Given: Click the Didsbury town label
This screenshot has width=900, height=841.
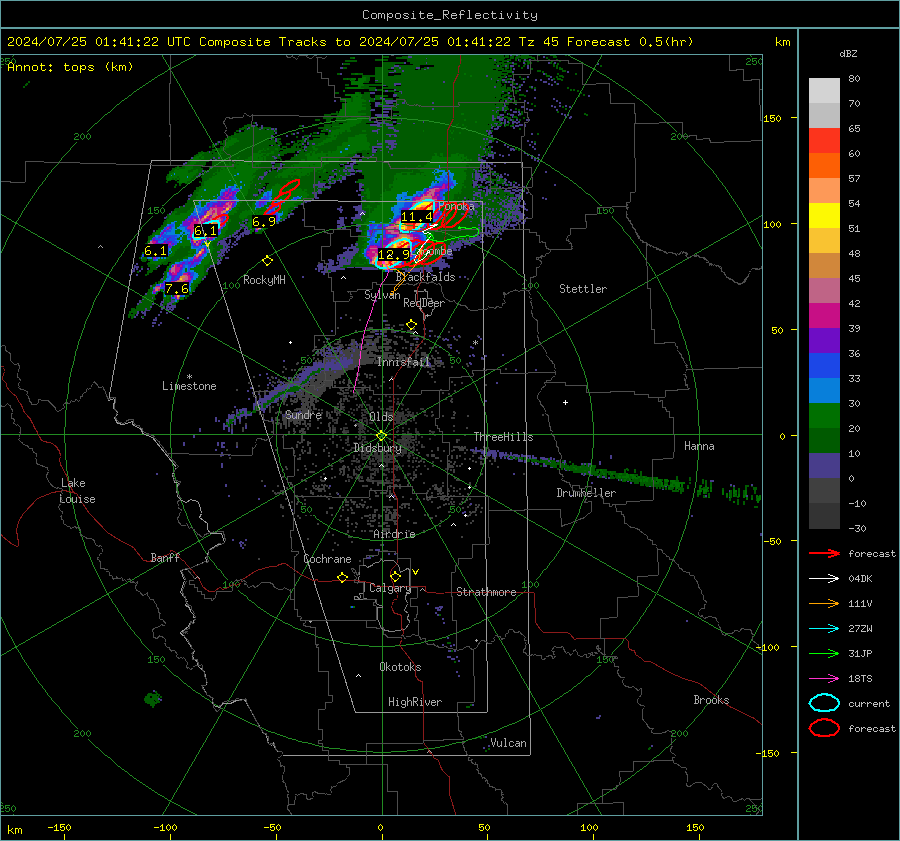Looking at the screenshot, I should click(378, 448).
